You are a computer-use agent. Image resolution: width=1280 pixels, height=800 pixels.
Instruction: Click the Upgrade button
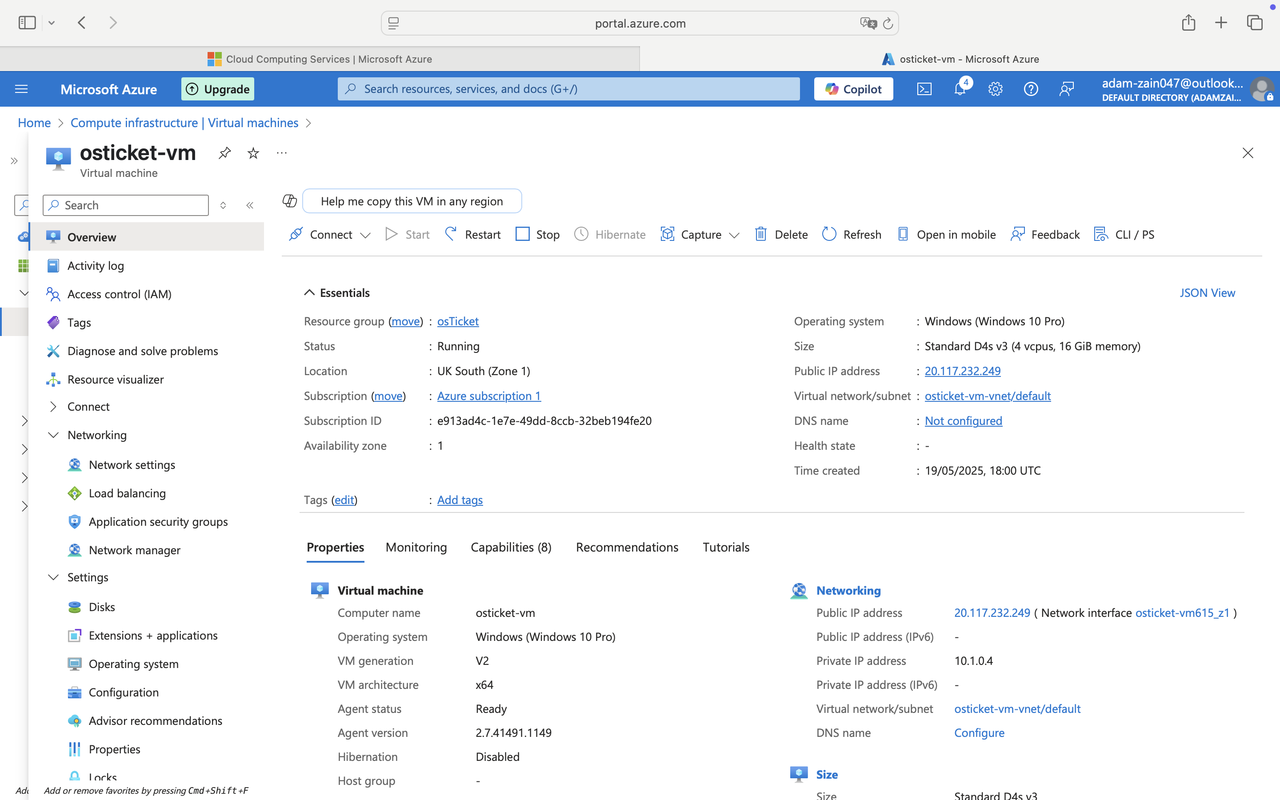point(218,89)
